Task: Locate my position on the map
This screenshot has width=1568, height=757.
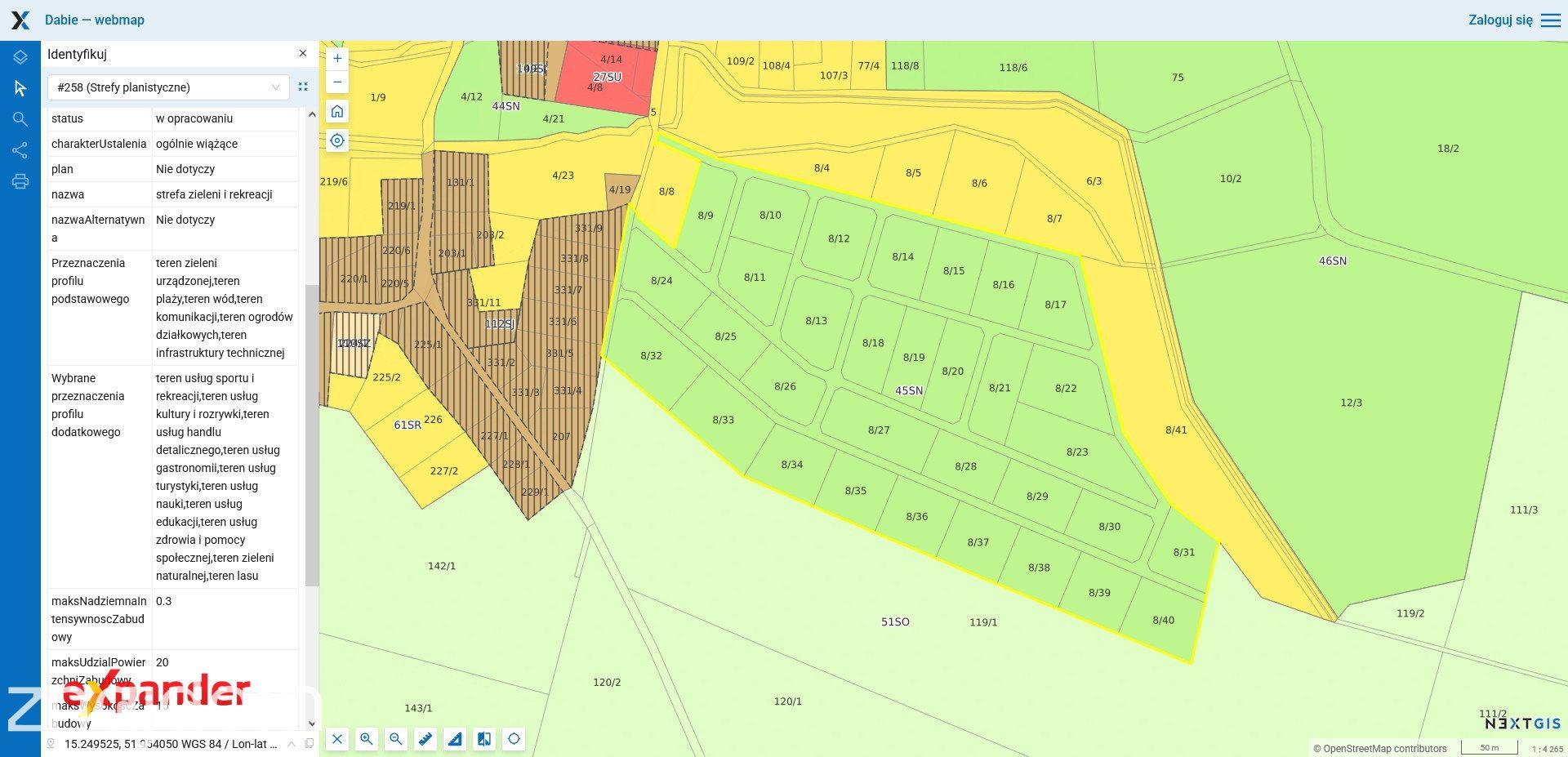Action: point(337,140)
